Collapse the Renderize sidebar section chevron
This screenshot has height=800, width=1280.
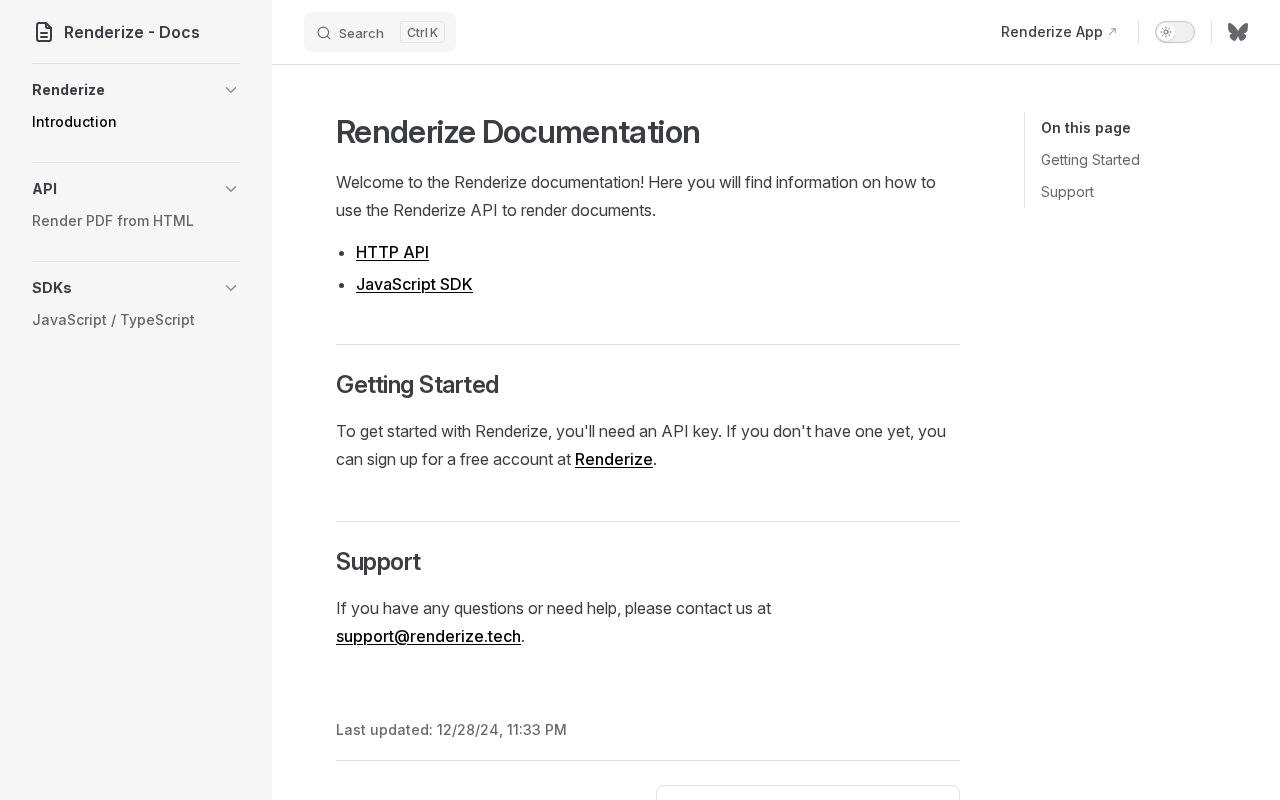(x=231, y=90)
